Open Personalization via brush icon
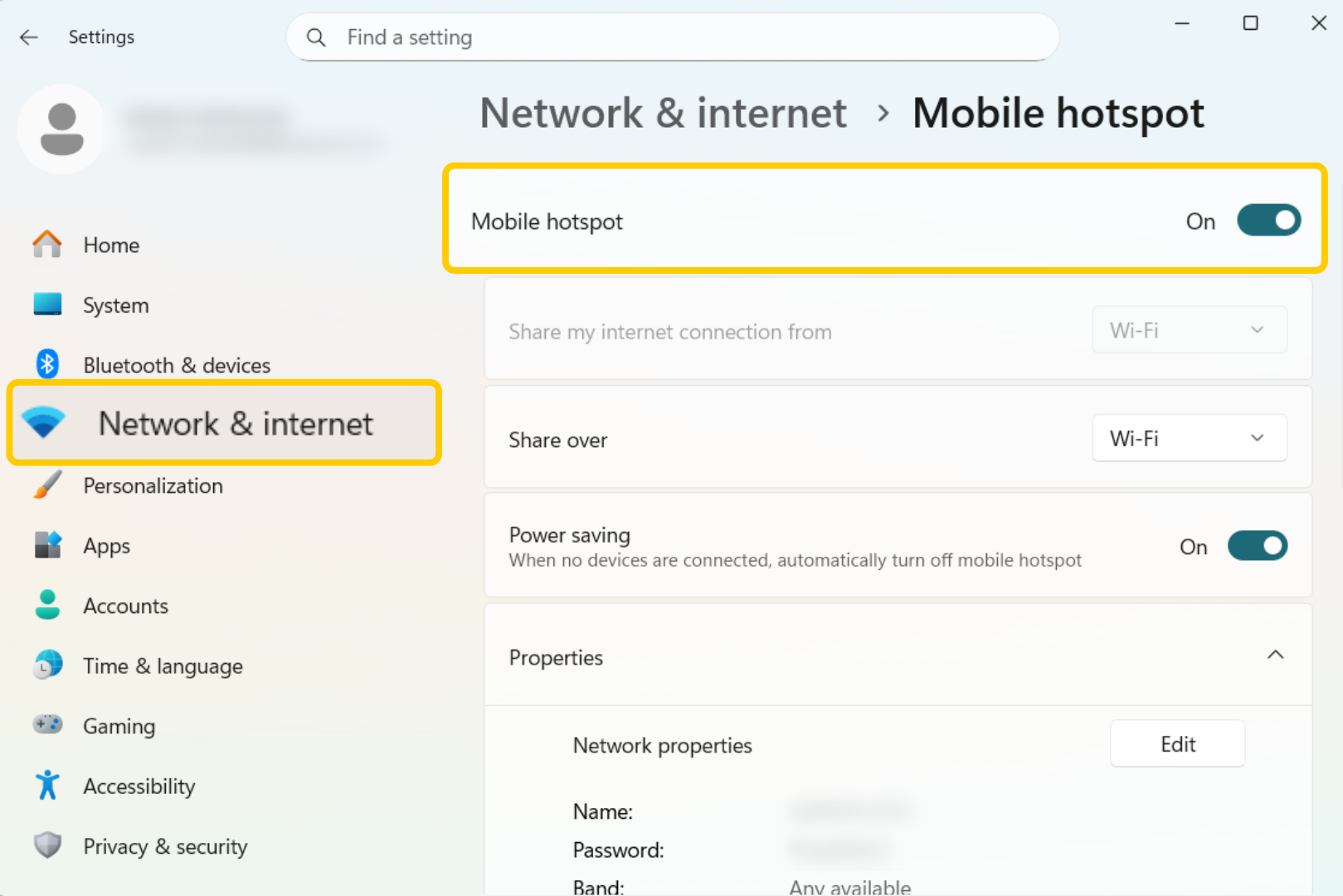The image size is (1343, 896). click(x=47, y=485)
